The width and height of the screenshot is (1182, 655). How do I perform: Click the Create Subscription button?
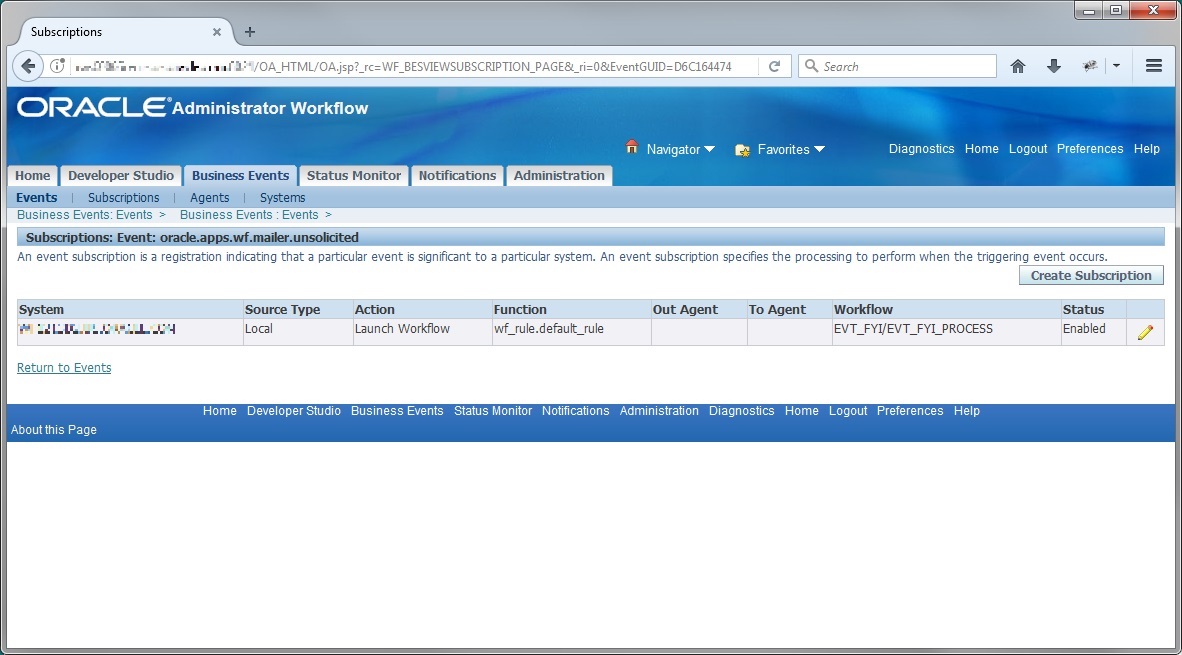(1091, 275)
